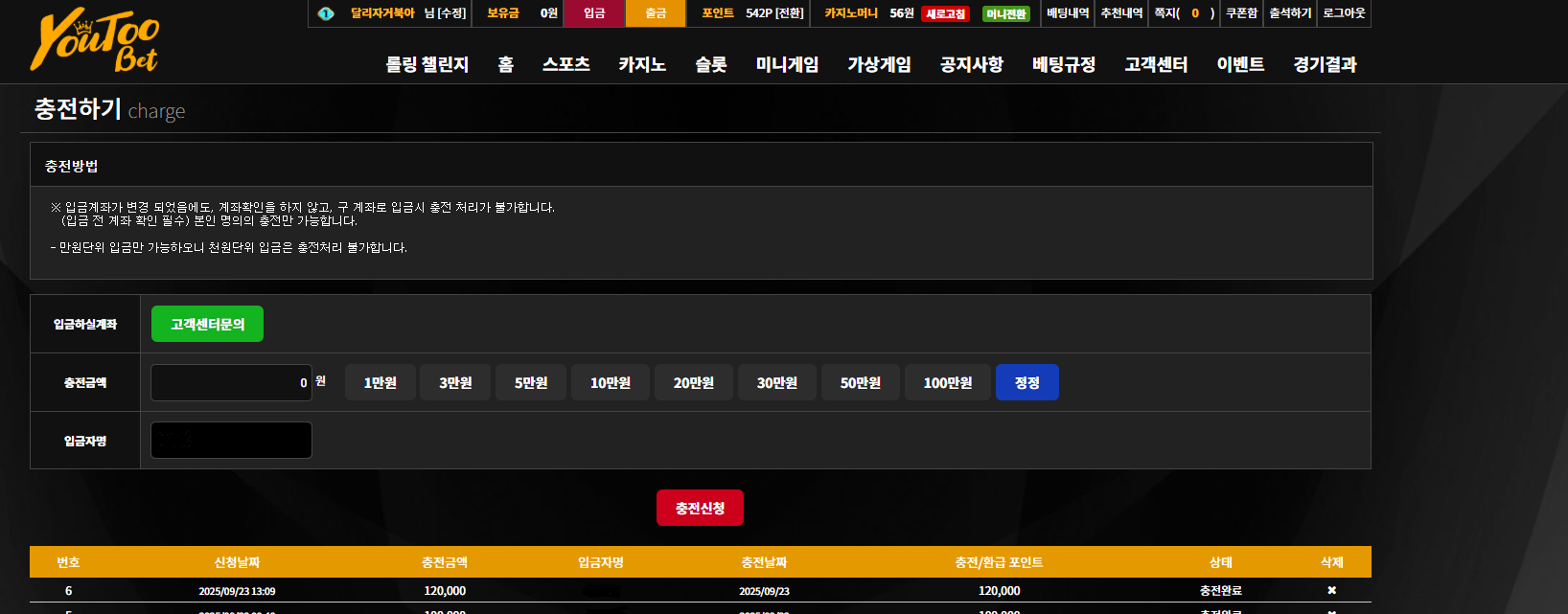Click the blue 정정 reset button
Viewport: 1568px width, 614px height.
[x=1027, y=382]
